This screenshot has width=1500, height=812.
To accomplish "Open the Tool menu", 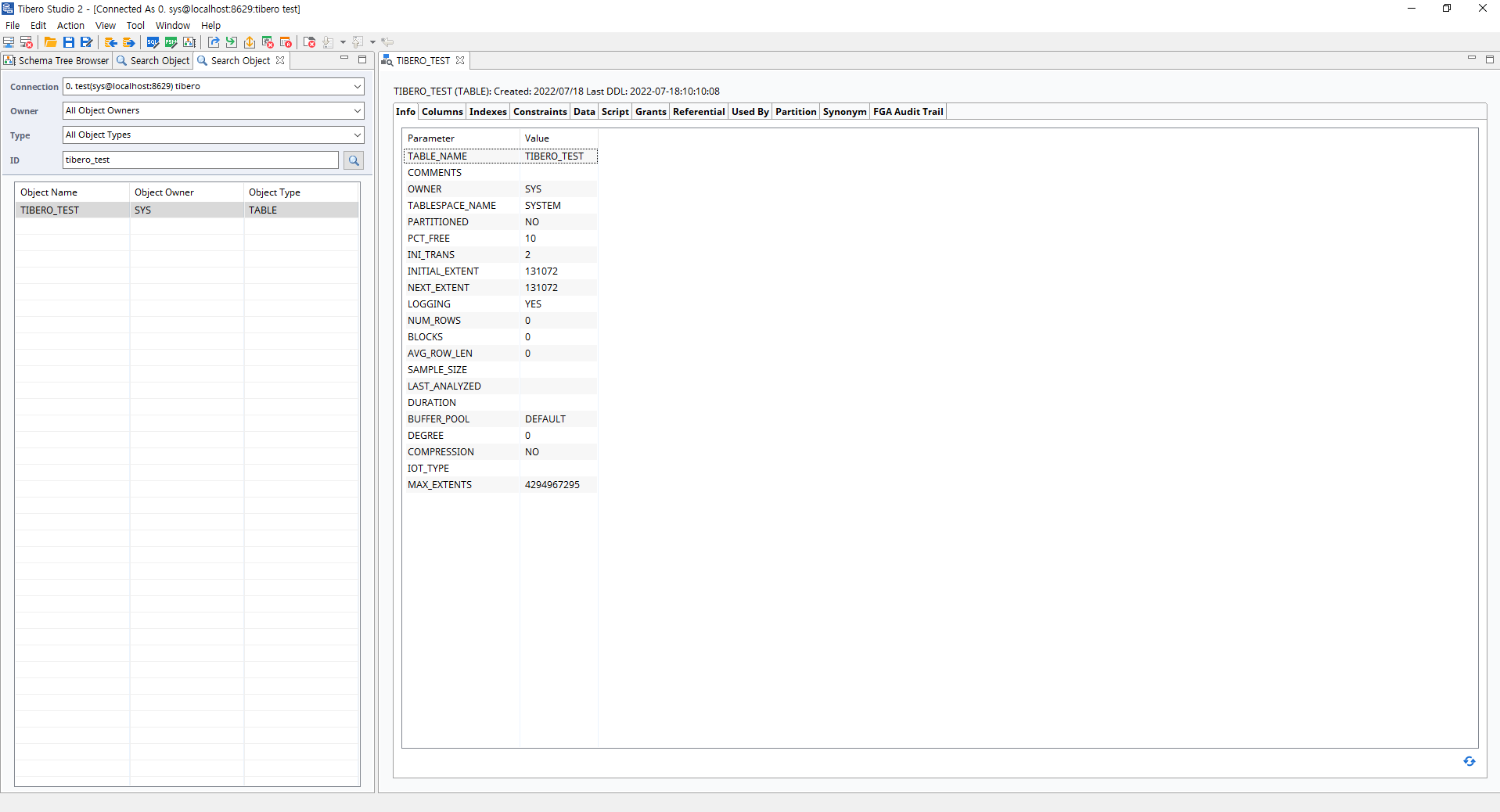I will click(x=135, y=25).
